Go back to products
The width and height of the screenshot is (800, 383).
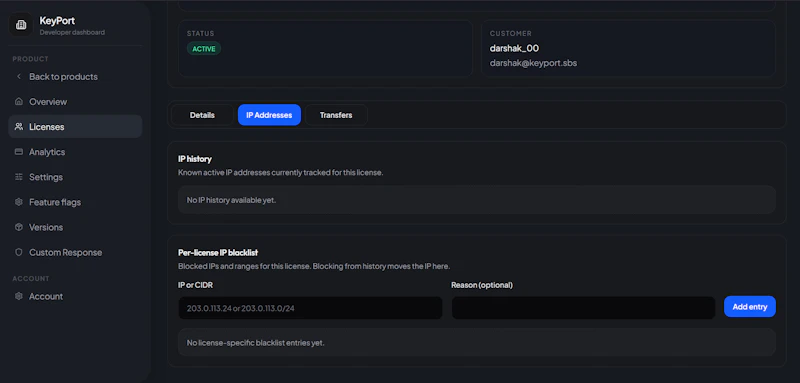tap(75, 76)
